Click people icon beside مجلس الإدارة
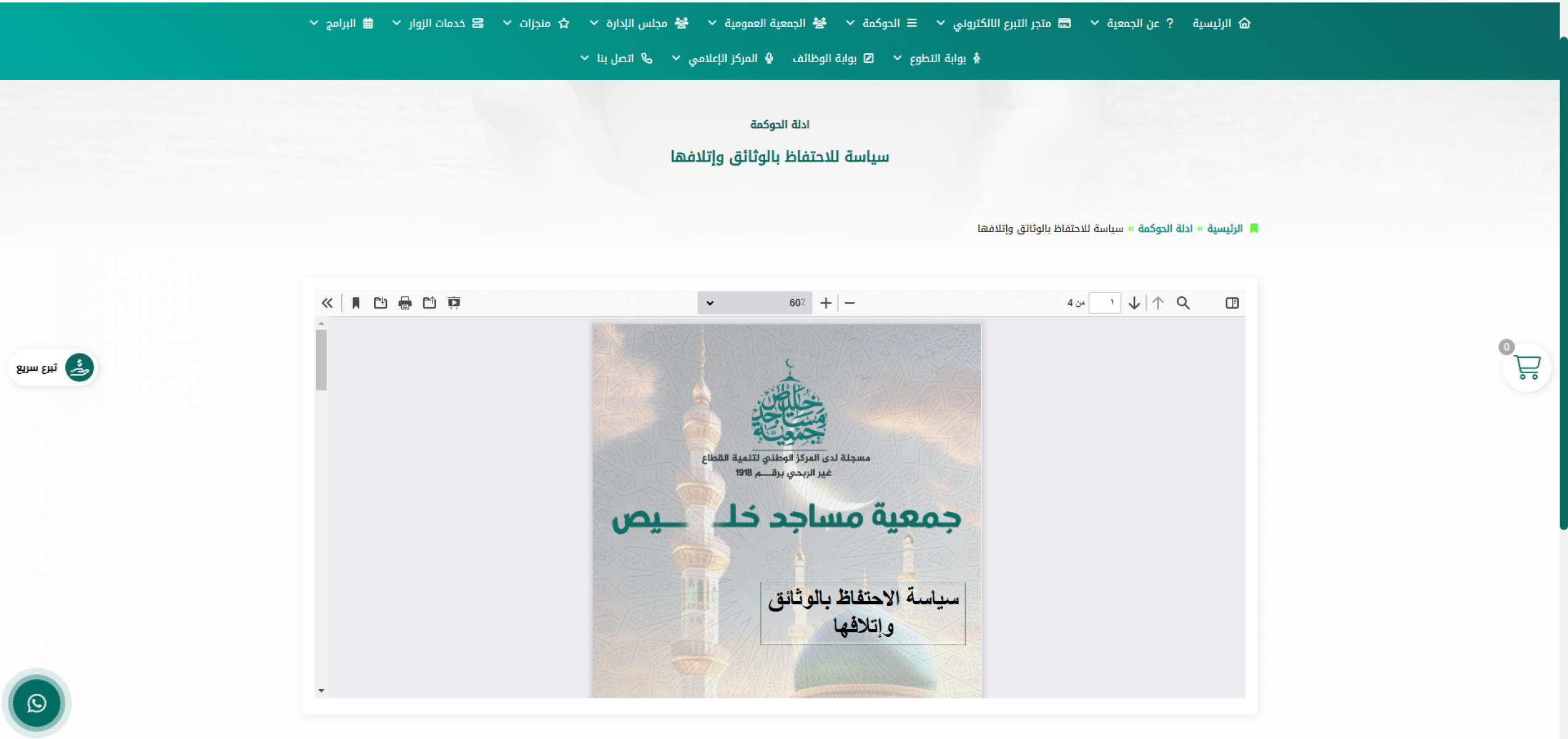1568x739 pixels. [x=681, y=23]
